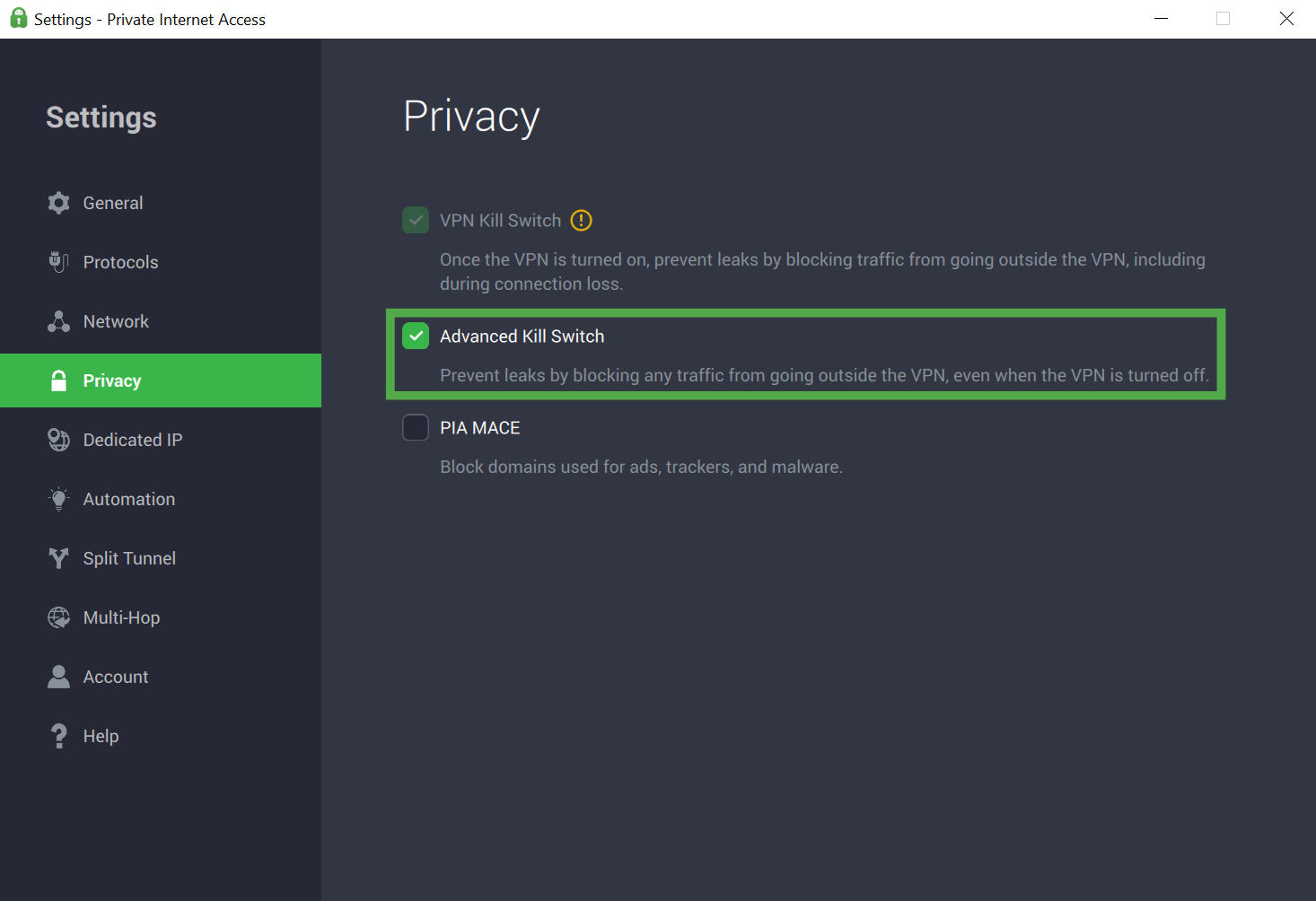Open the General settings tab

[161, 203]
